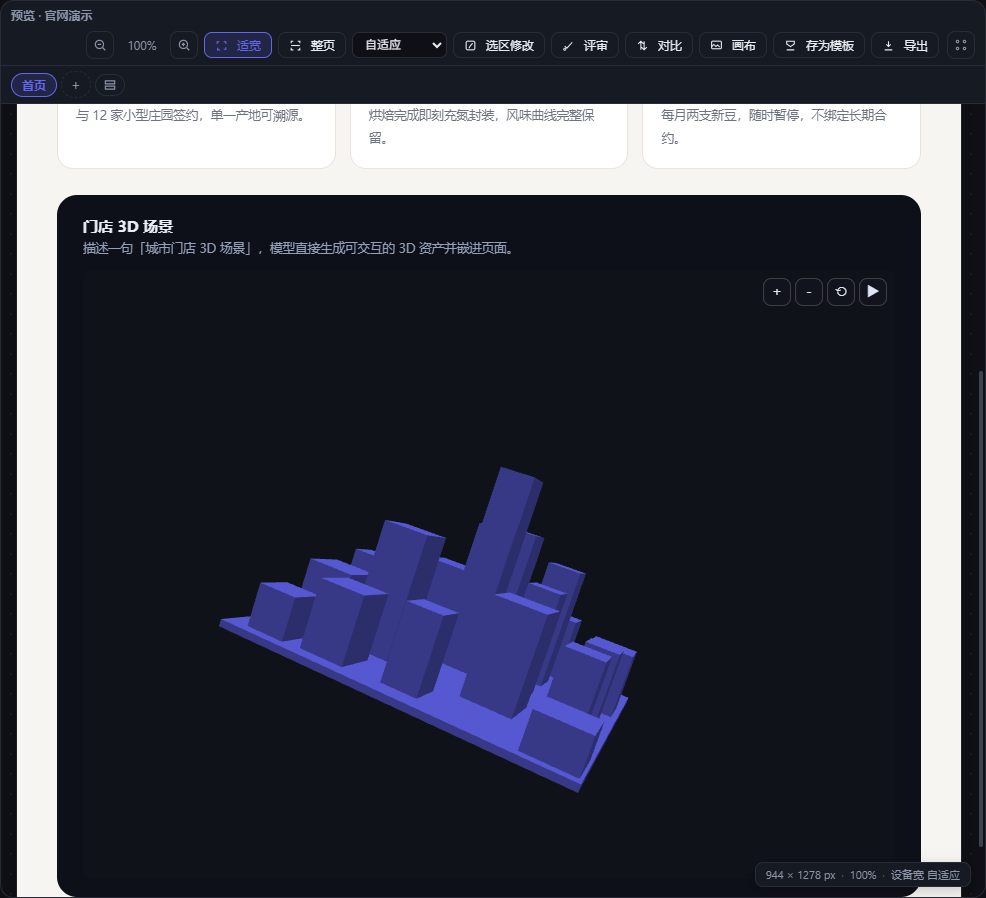
Task: Open the page list layout icon
Action: click(110, 85)
